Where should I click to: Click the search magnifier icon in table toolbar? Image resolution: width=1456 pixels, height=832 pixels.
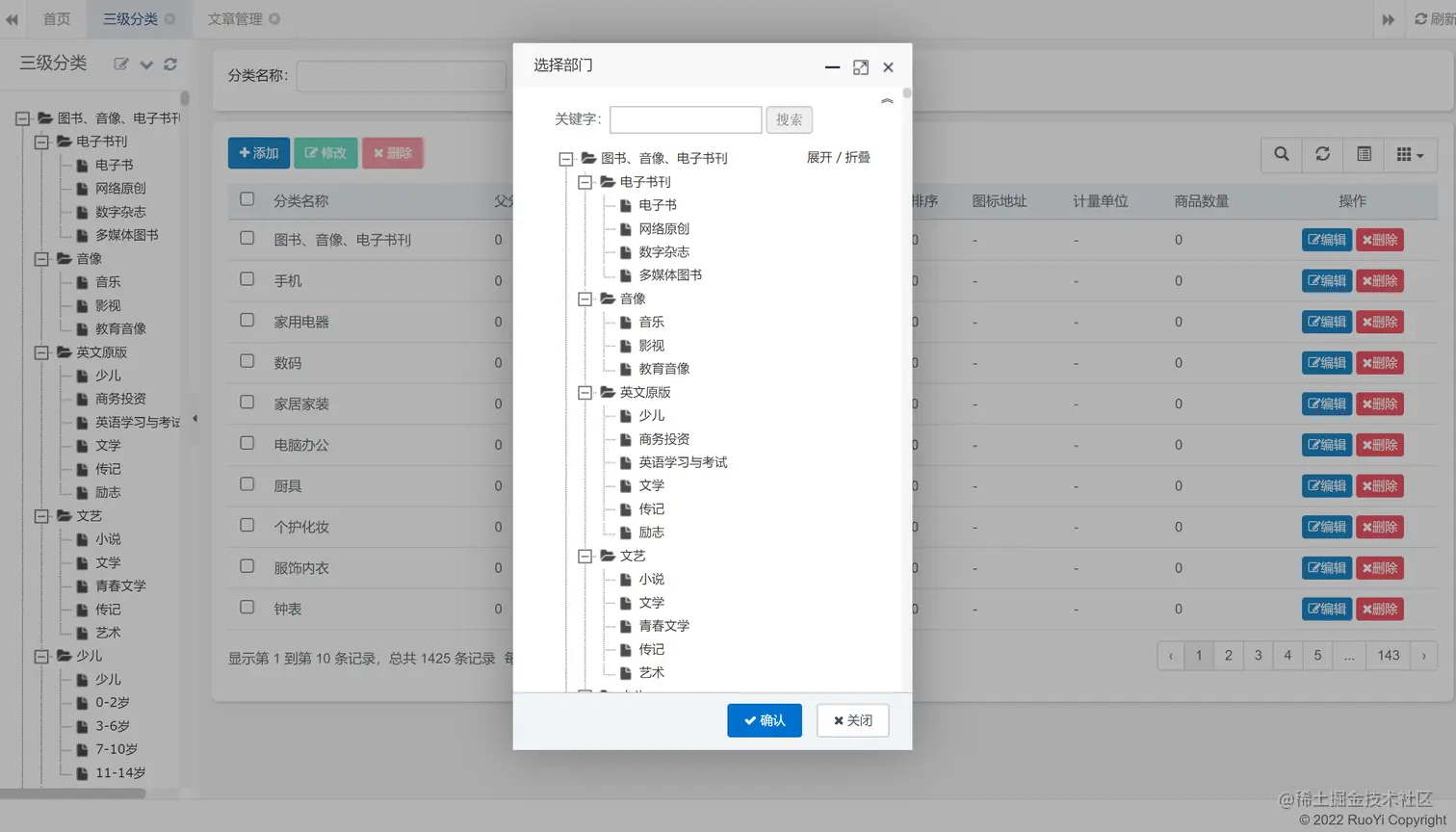pyautogui.click(x=1281, y=154)
